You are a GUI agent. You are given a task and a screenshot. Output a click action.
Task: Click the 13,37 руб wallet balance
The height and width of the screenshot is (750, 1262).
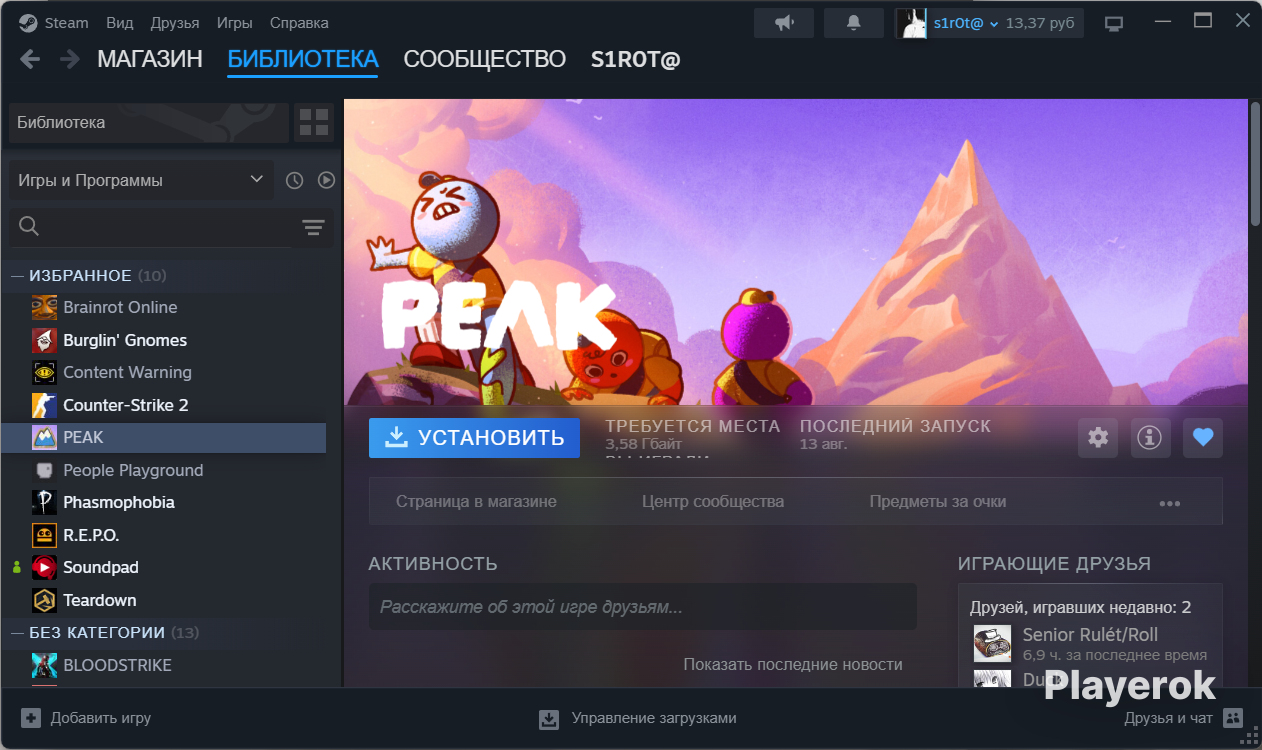point(1041,23)
